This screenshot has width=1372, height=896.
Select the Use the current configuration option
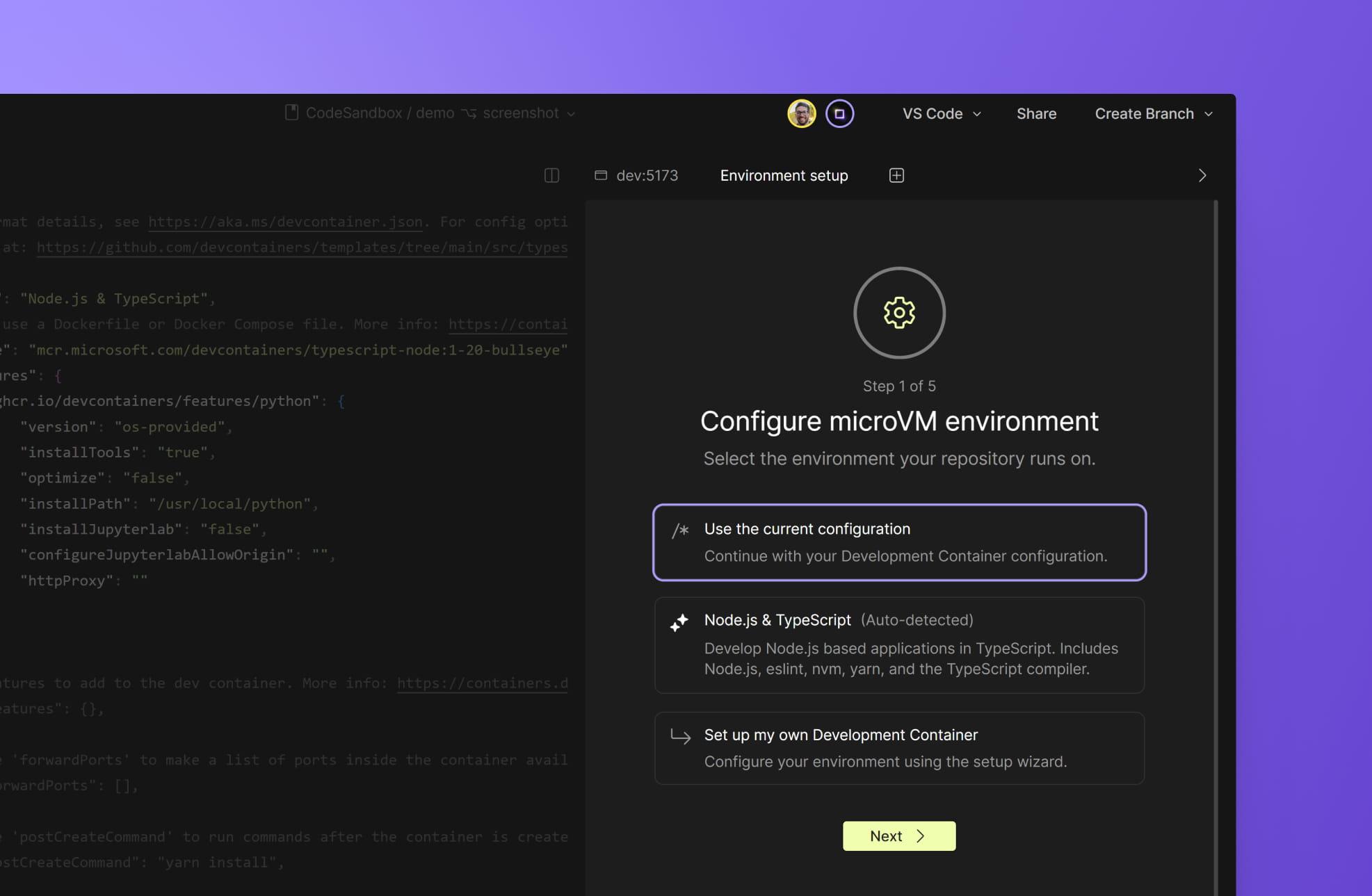[899, 542]
